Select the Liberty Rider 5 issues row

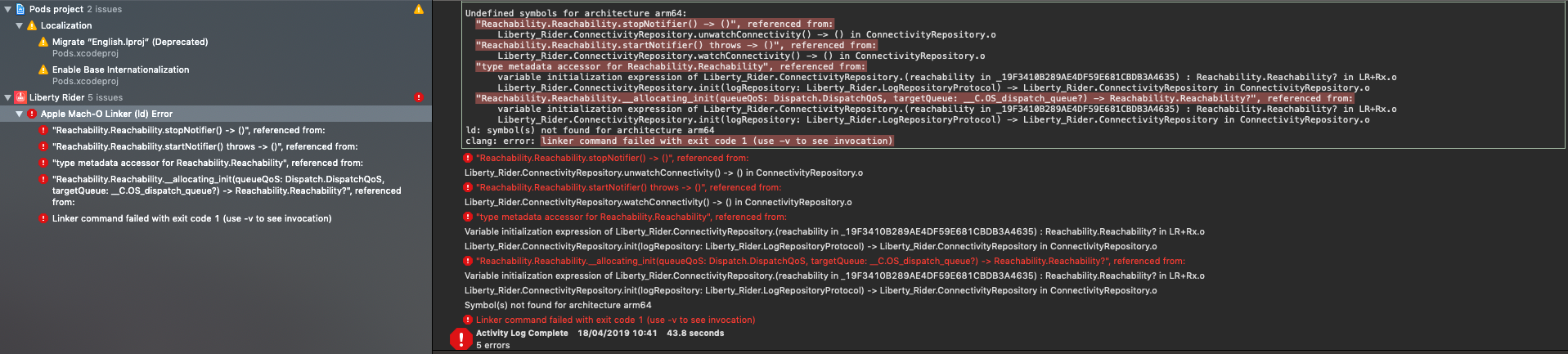point(216,97)
